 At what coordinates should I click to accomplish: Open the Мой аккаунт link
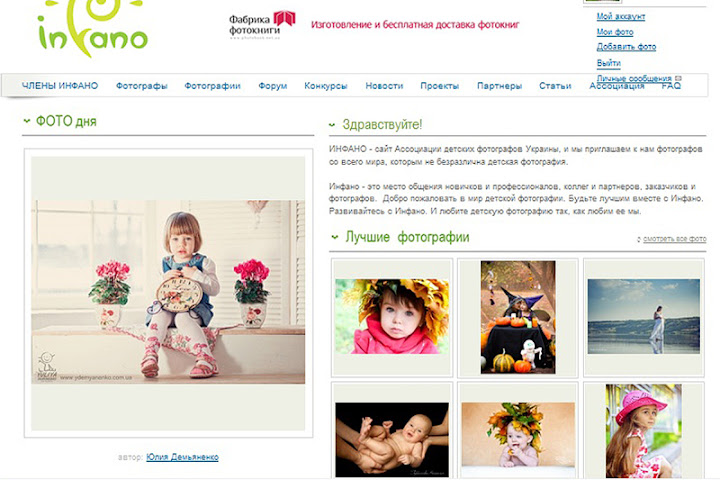621,17
